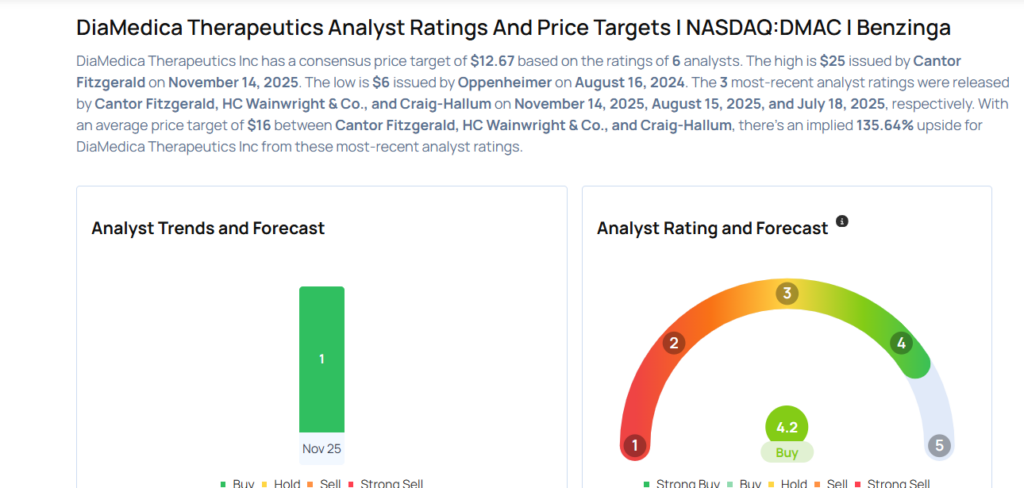
Task: Click gauge marker number 2
Action: (674, 343)
